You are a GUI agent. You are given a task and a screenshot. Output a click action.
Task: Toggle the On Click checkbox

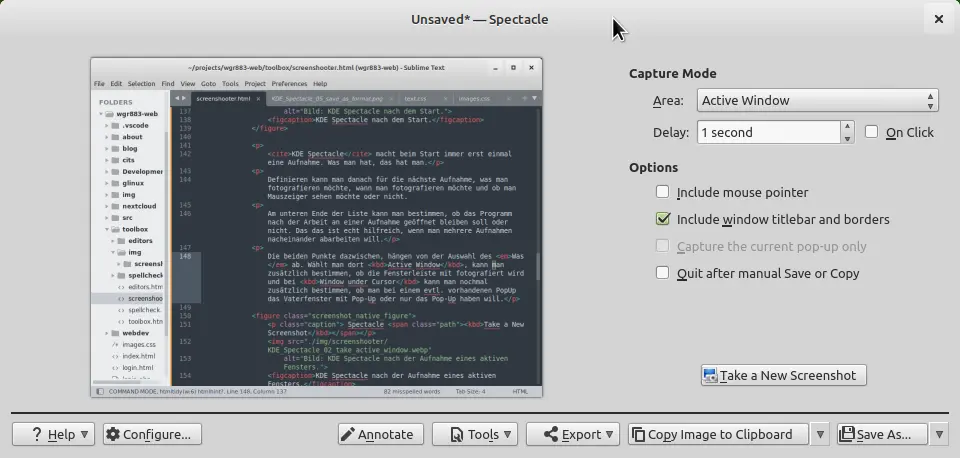click(872, 132)
